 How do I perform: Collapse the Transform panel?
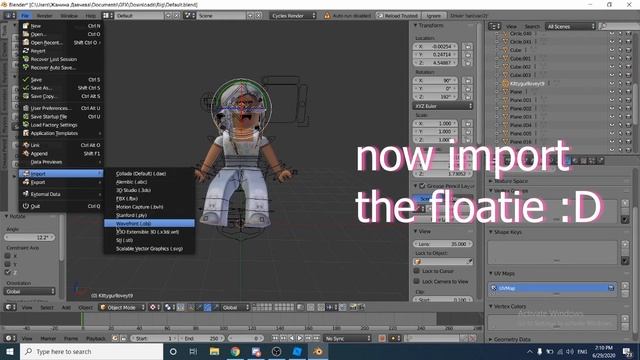pyautogui.click(x=416, y=25)
